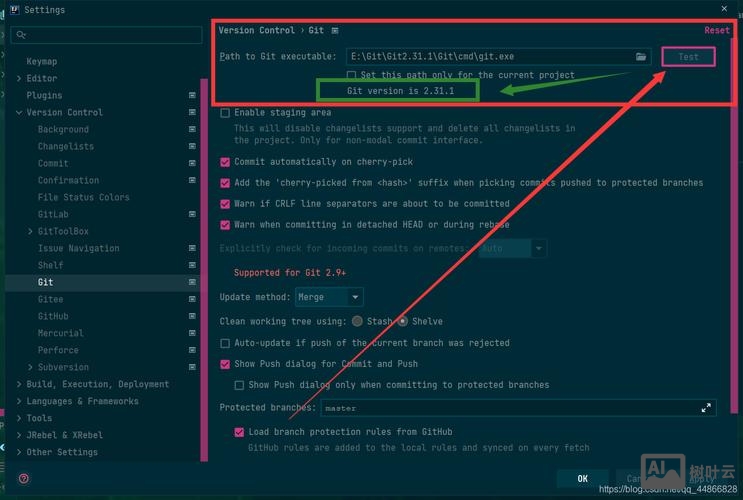743x500 pixels.
Task: Click project icon next to Subversion
Action: 192,367
